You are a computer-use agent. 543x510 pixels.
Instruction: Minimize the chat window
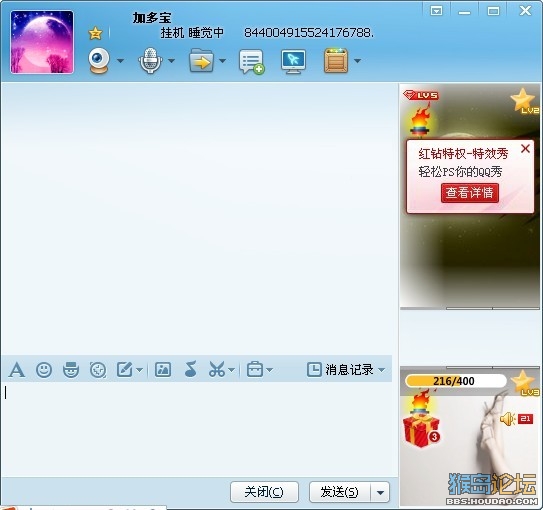click(464, 12)
